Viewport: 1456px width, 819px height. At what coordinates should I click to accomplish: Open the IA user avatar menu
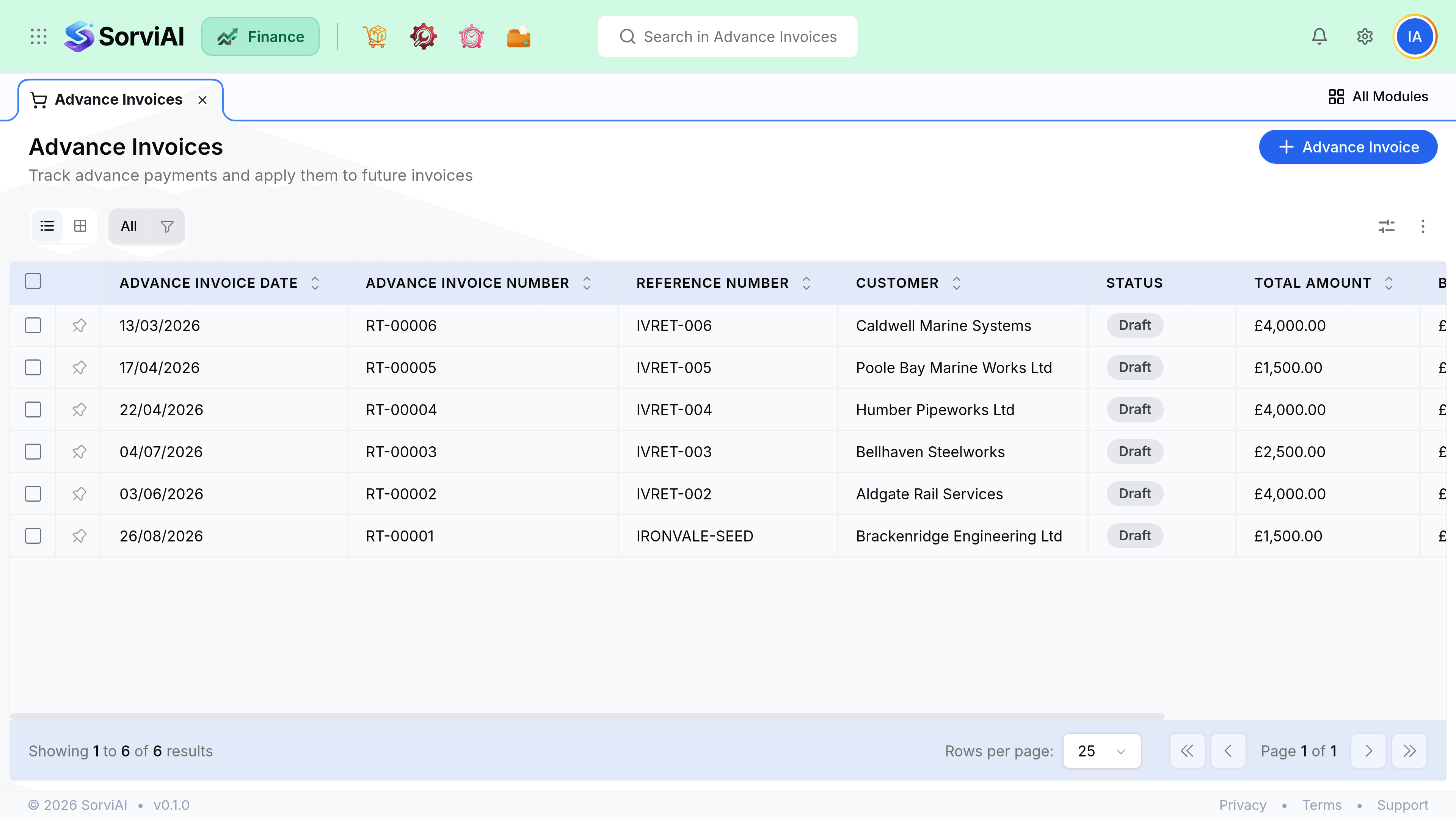[1414, 37]
